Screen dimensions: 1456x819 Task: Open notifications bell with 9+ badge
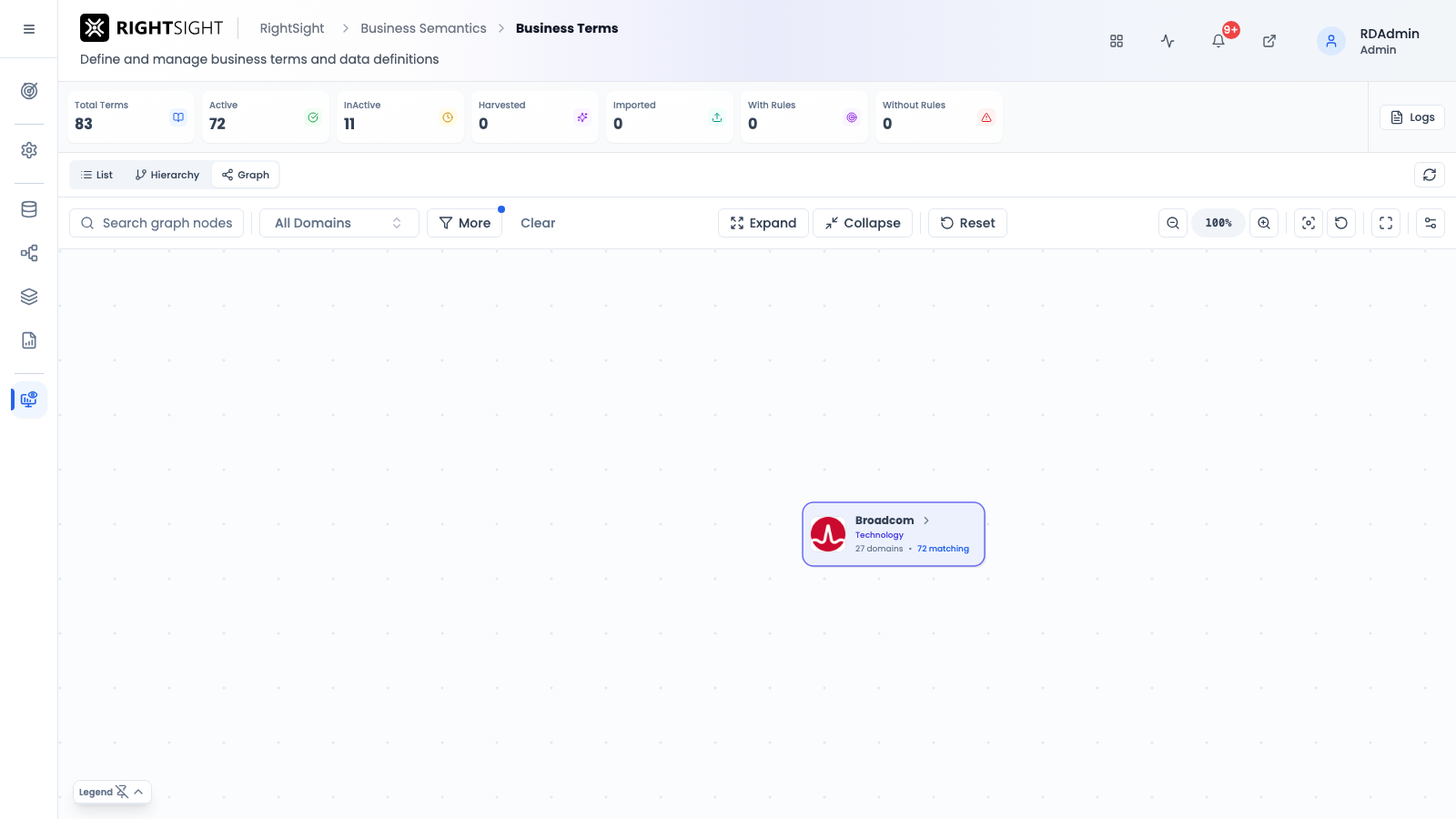coord(1219,40)
